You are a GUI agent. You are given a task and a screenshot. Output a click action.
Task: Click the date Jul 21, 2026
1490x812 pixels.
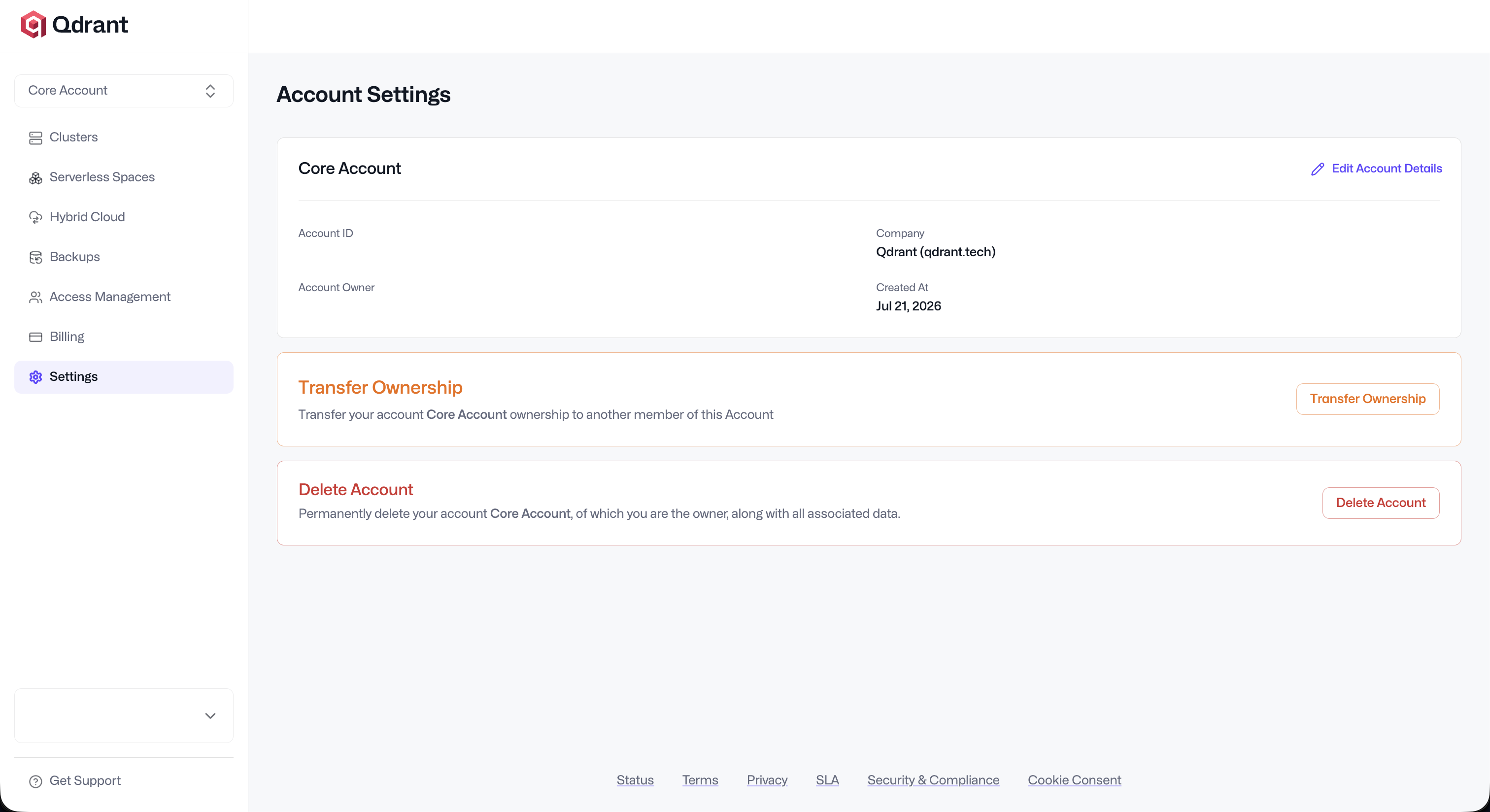909,306
